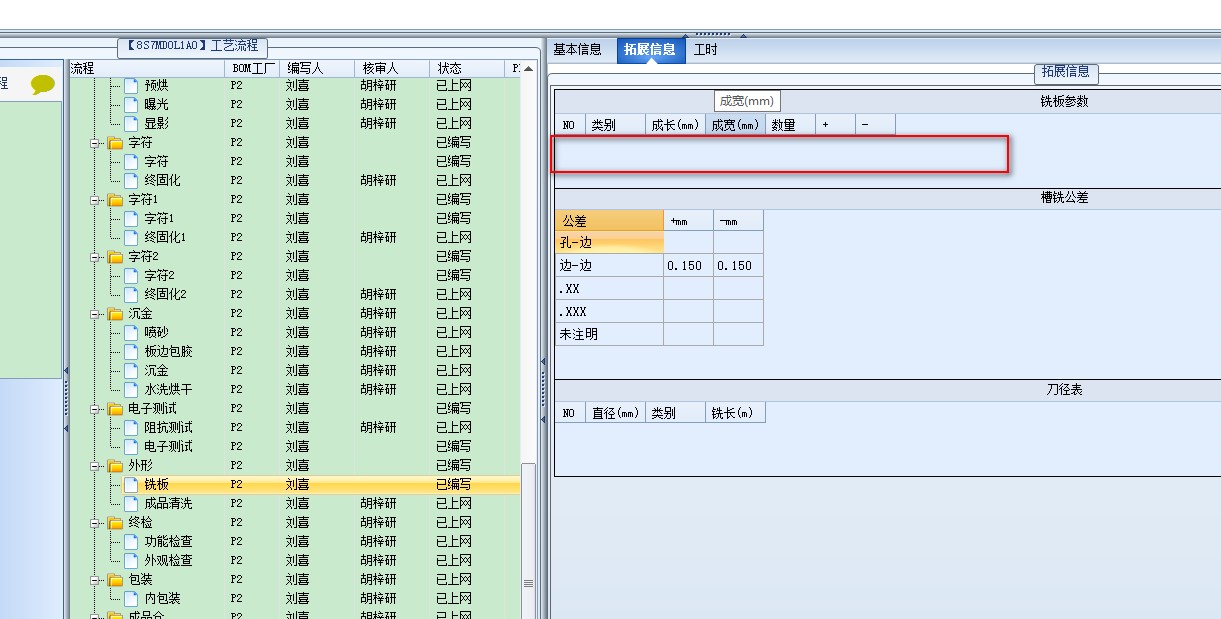1221x619 pixels.
Task: Click the − button in 铣板参数 table
Action: pyautogui.click(x=875, y=125)
